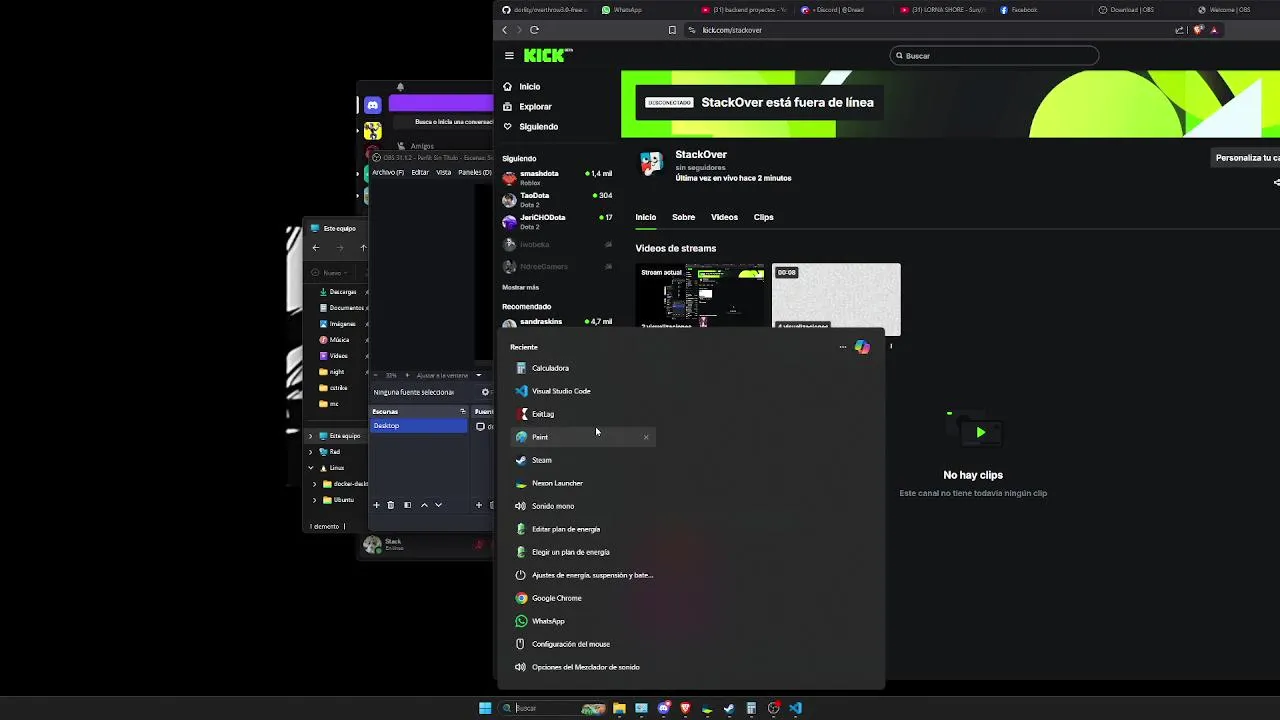Add a scene with OBS plus button
Image resolution: width=1280 pixels, height=720 pixels.
(376, 505)
